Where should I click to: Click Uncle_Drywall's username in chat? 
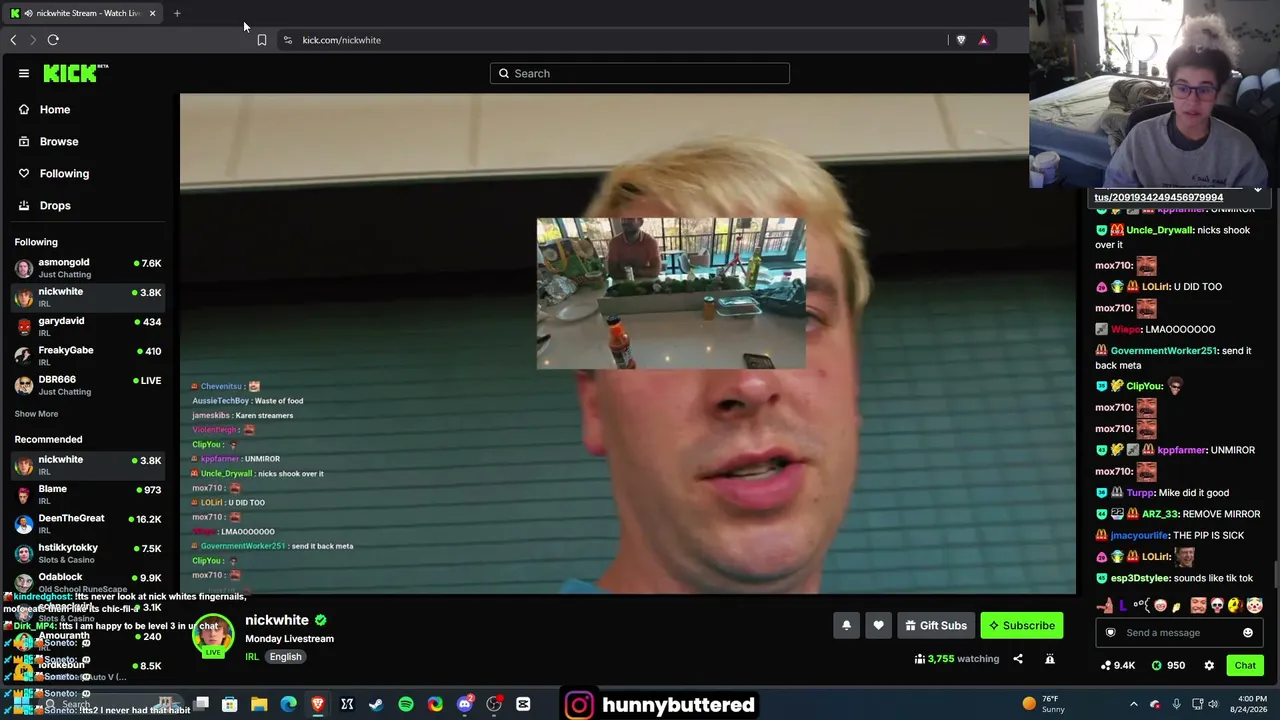click(1160, 230)
